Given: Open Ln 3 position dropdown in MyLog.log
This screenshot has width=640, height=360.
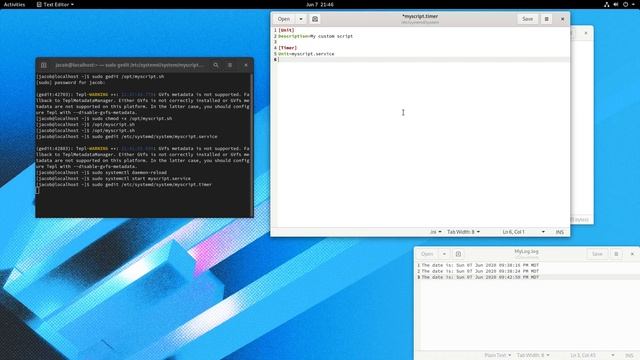Looking at the screenshot, I should coord(592,356).
